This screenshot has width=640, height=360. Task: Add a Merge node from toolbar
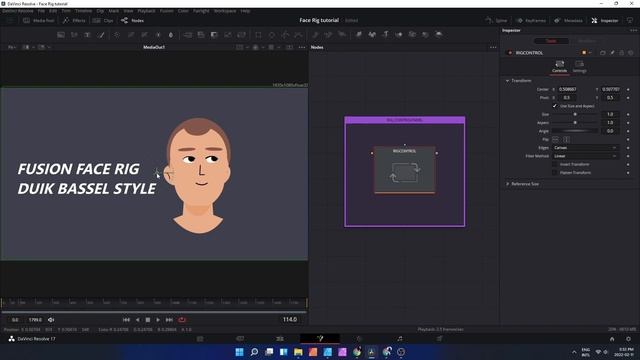click(x=188, y=35)
